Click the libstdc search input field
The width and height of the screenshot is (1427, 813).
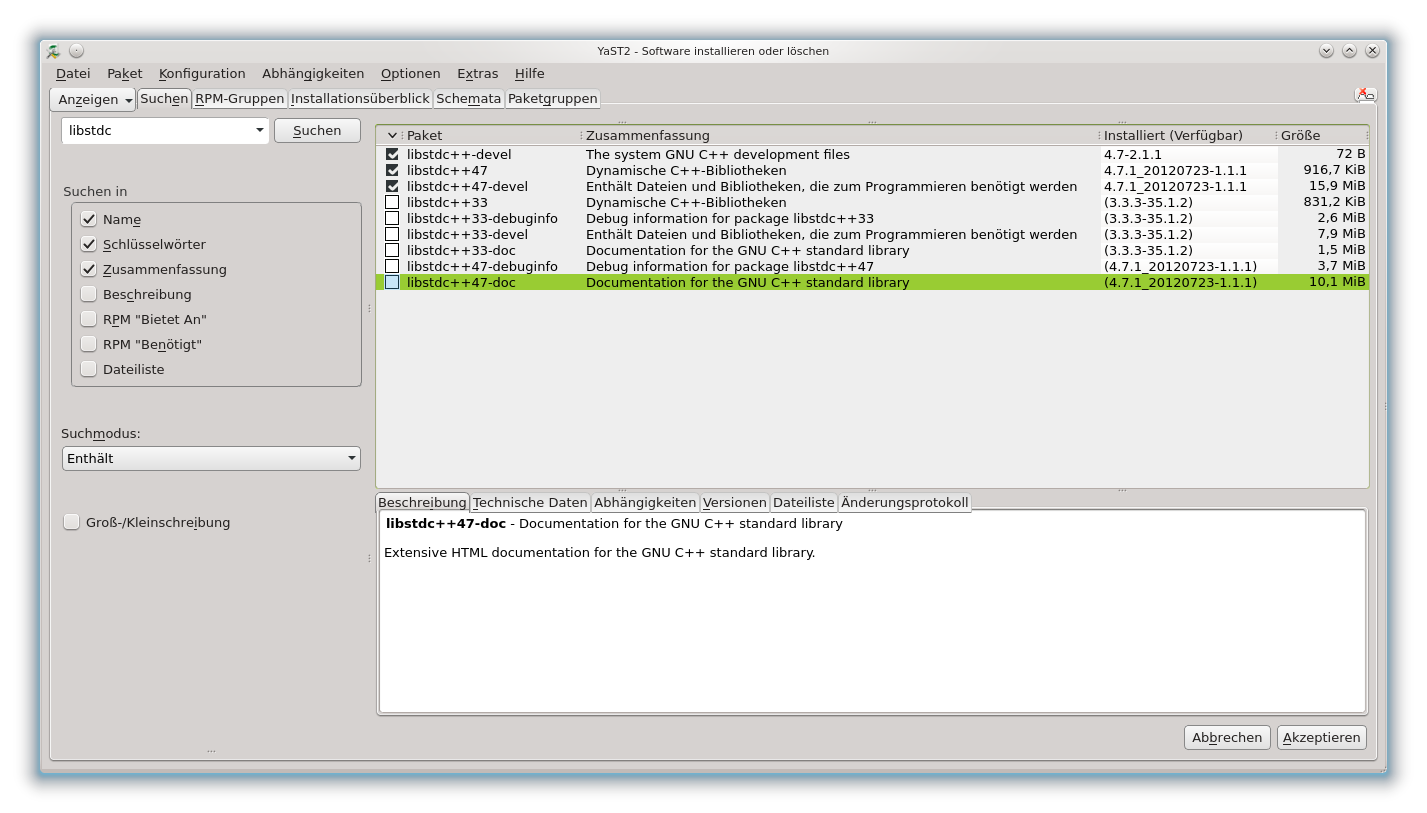158,130
